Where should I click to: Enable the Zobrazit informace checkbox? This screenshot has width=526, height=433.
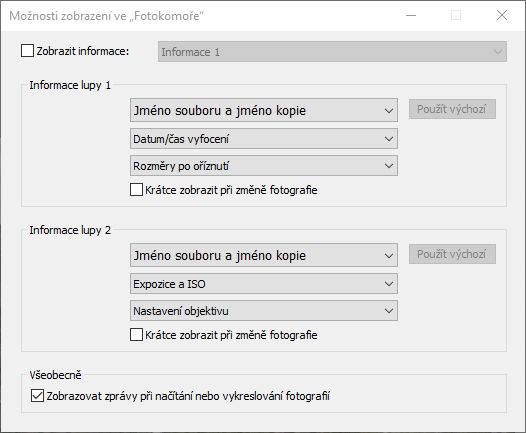pos(27,51)
